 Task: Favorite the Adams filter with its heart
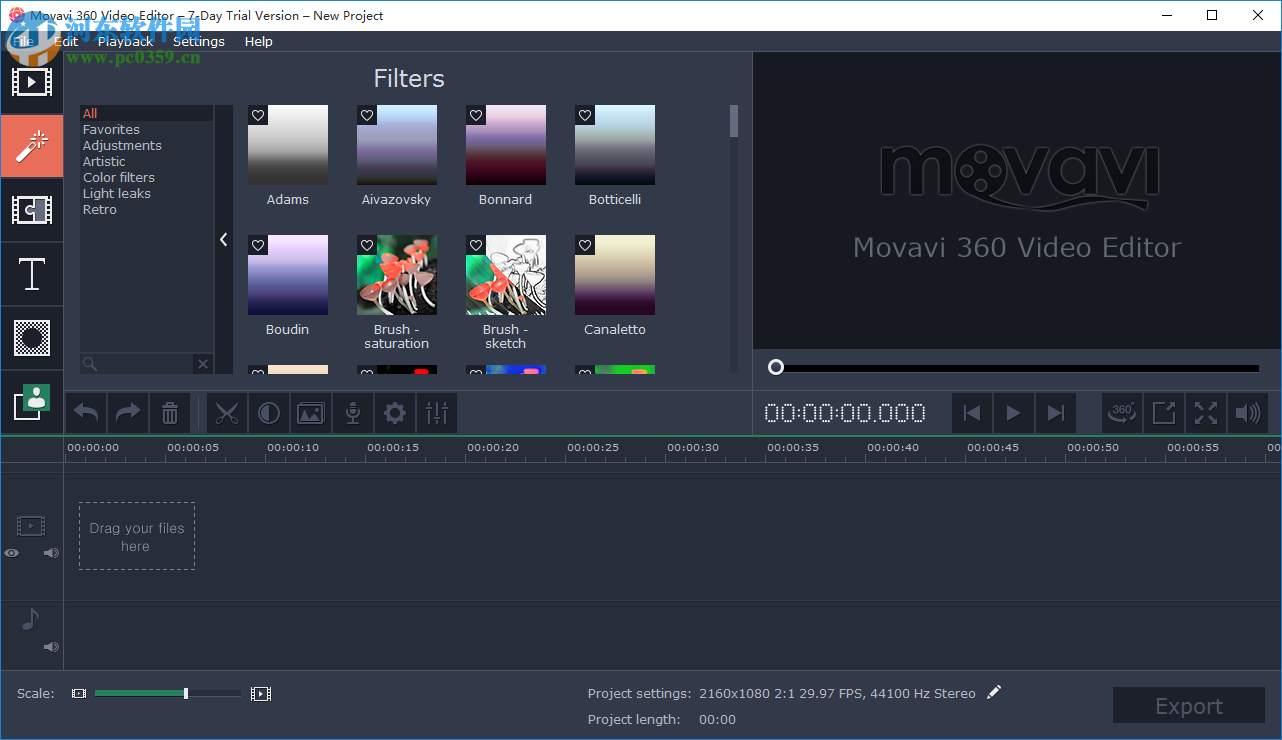[x=257, y=115]
